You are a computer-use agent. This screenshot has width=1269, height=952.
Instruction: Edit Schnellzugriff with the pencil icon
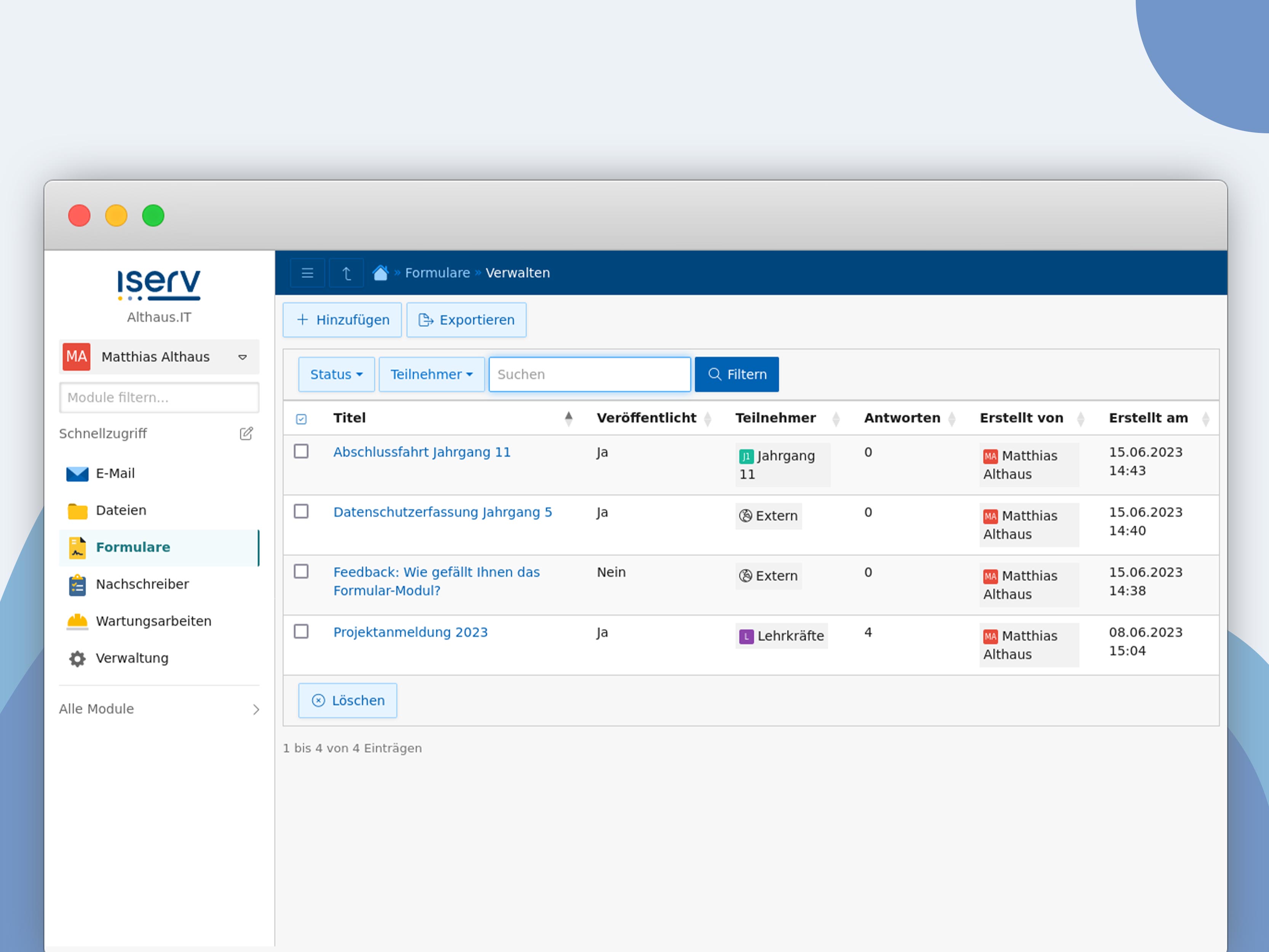246,433
